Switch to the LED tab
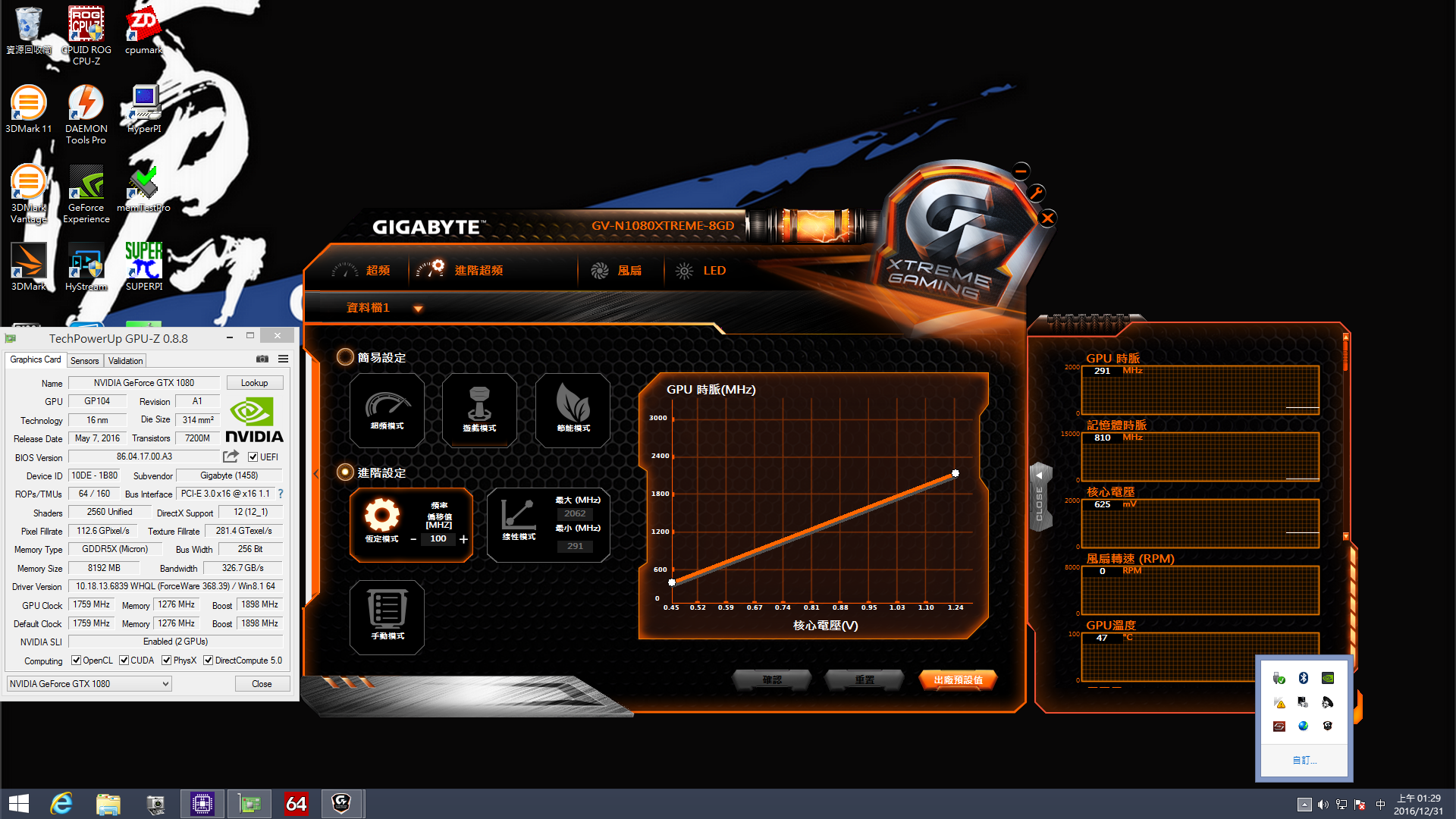 (x=701, y=271)
